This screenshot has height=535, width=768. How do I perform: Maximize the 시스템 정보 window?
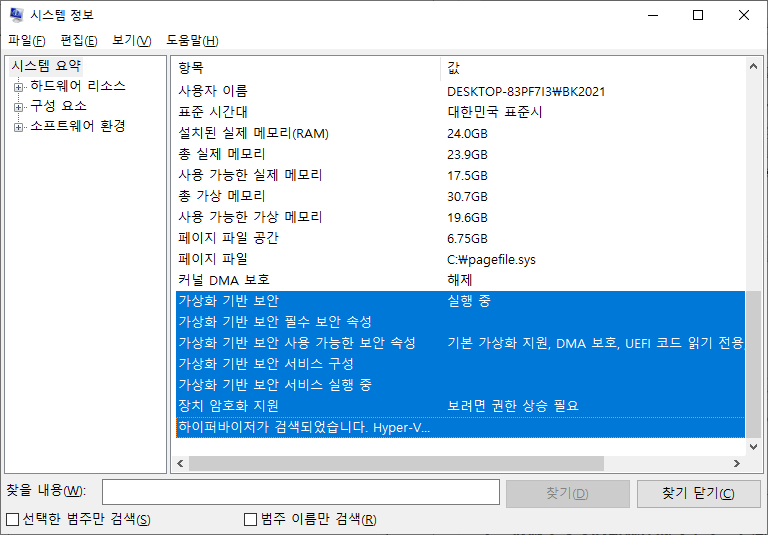(x=698, y=15)
